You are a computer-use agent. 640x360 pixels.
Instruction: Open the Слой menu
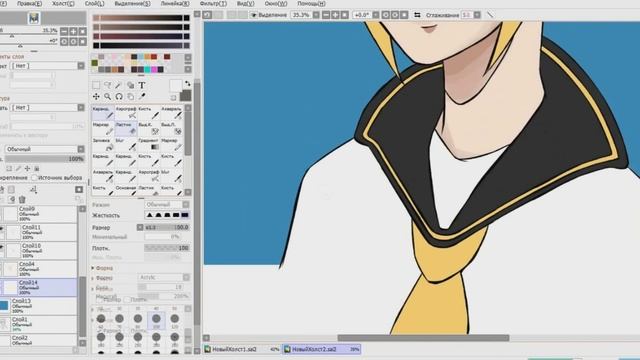pyautogui.click(x=94, y=3)
